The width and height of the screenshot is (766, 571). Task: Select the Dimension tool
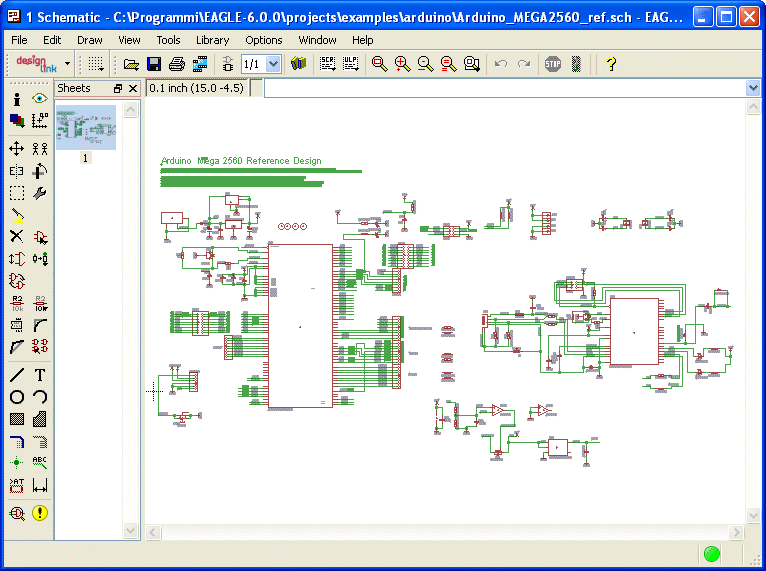coord(40,485)
